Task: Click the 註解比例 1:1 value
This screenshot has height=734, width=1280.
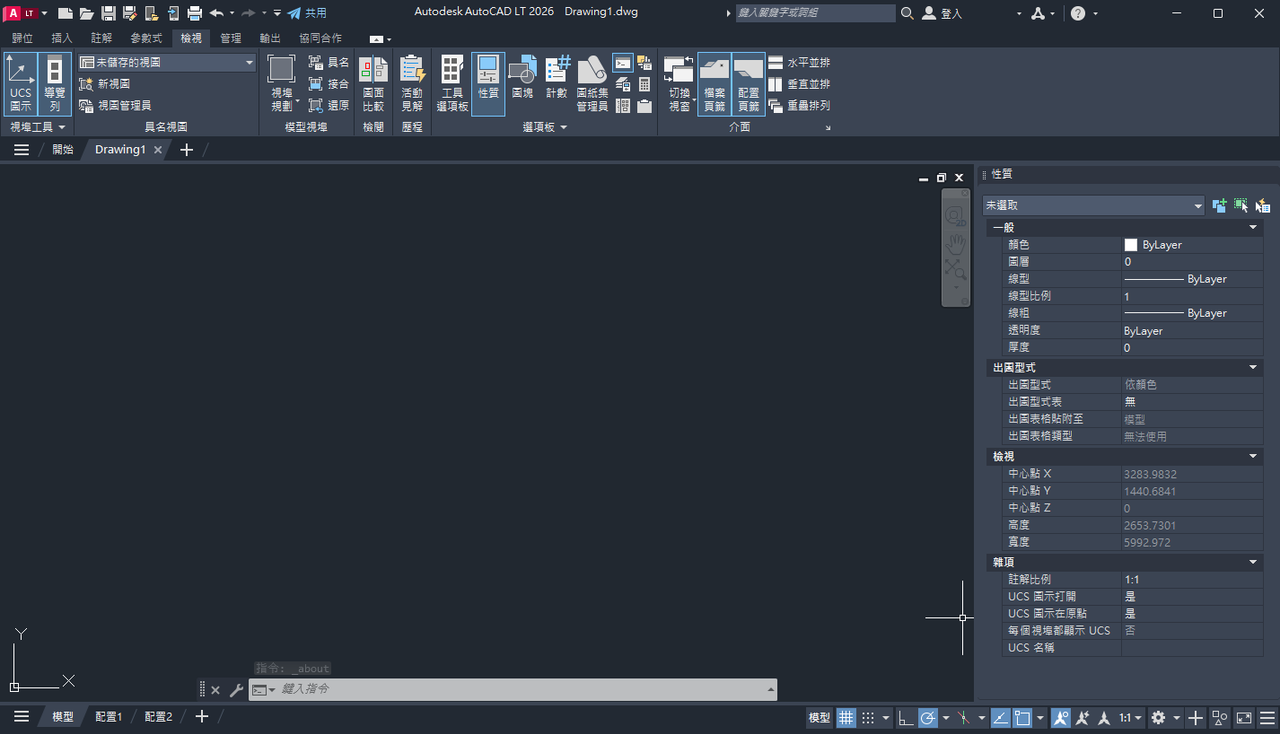Action: (1192, 579)
